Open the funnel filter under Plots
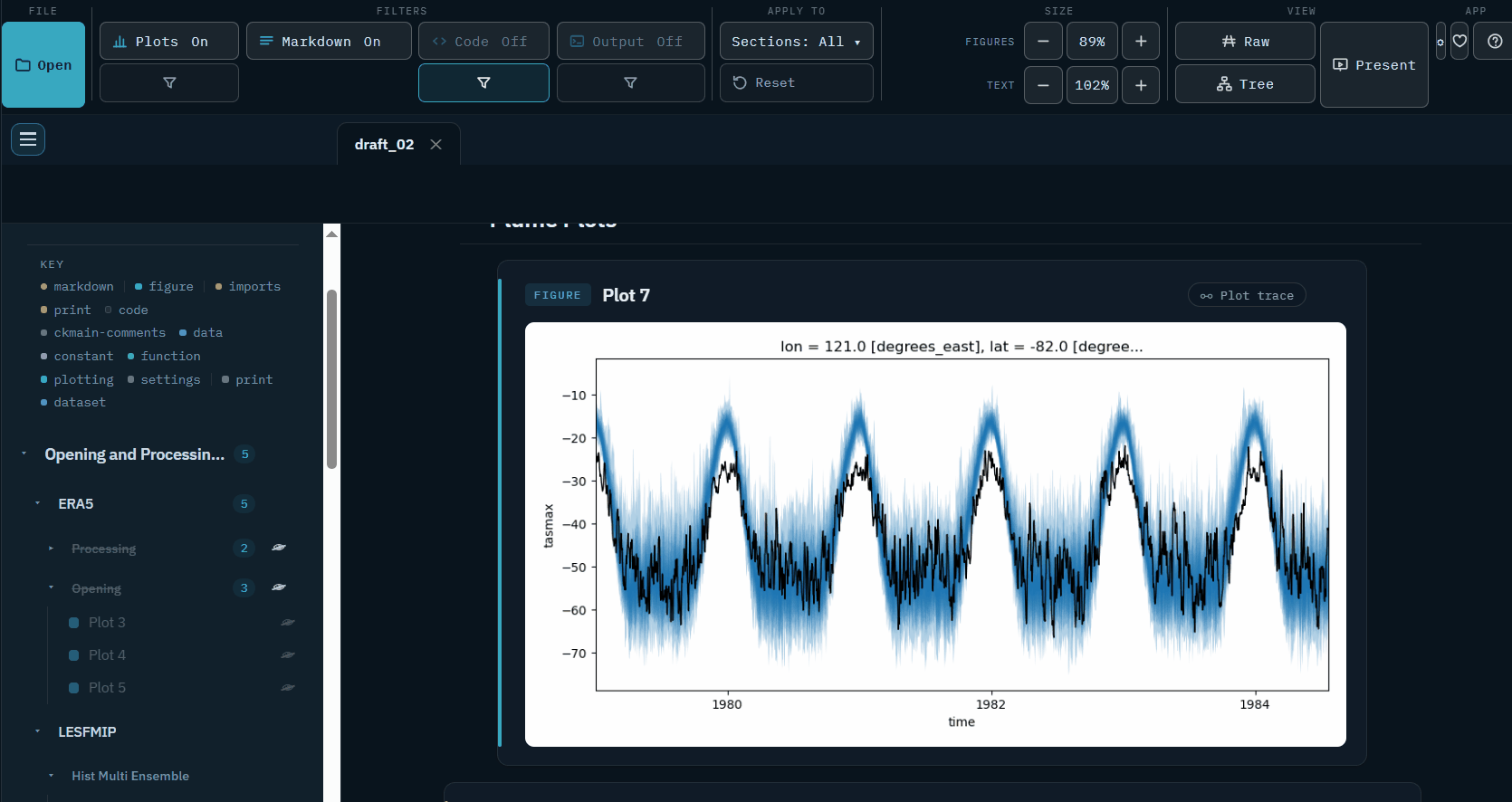Screen dimensions: 1512x802 coord(169,83)
